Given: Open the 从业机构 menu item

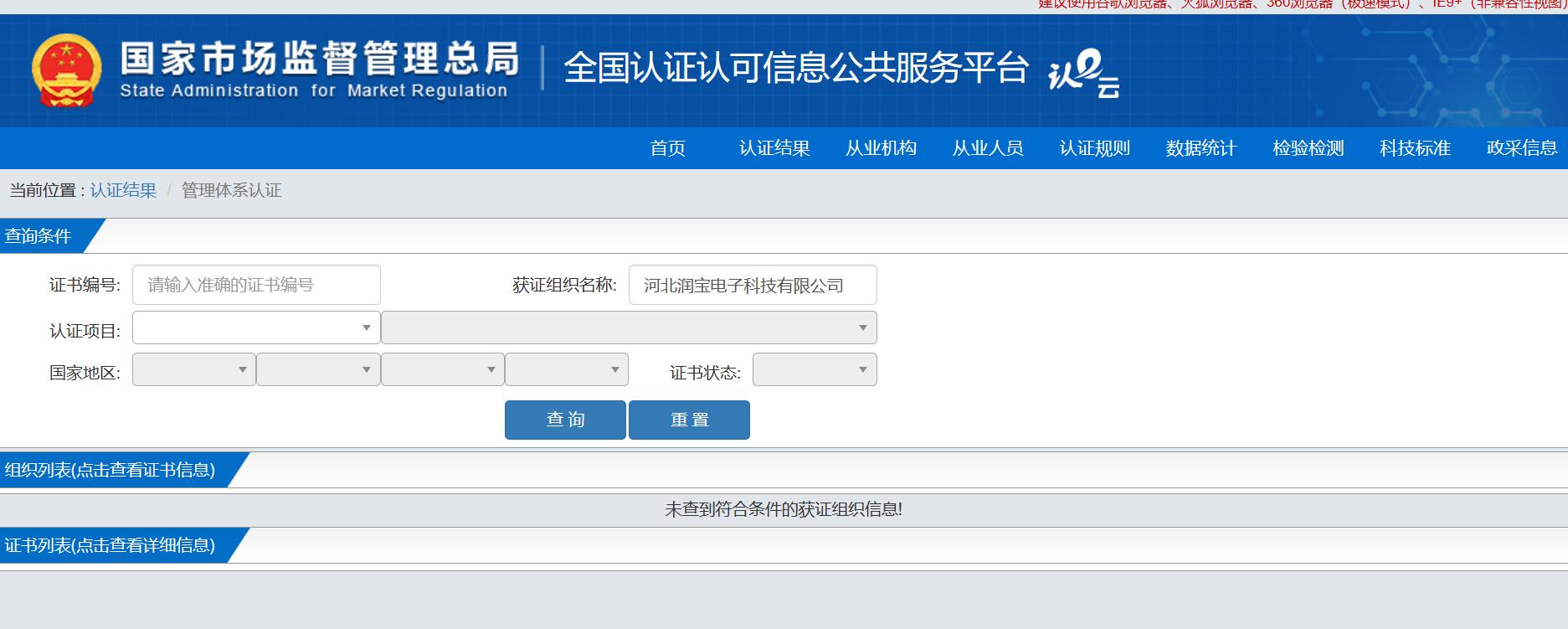Looking at the screenshot, I should [881, 148].
